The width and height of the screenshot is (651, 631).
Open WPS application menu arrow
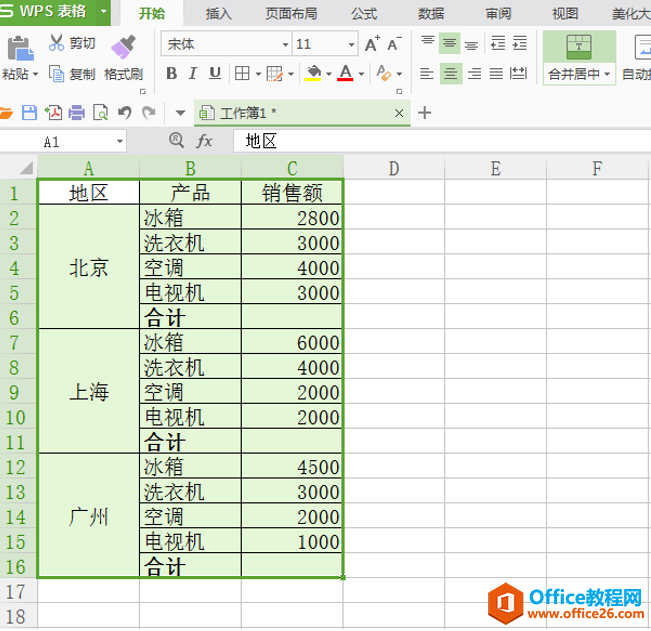tap(104, 11)
